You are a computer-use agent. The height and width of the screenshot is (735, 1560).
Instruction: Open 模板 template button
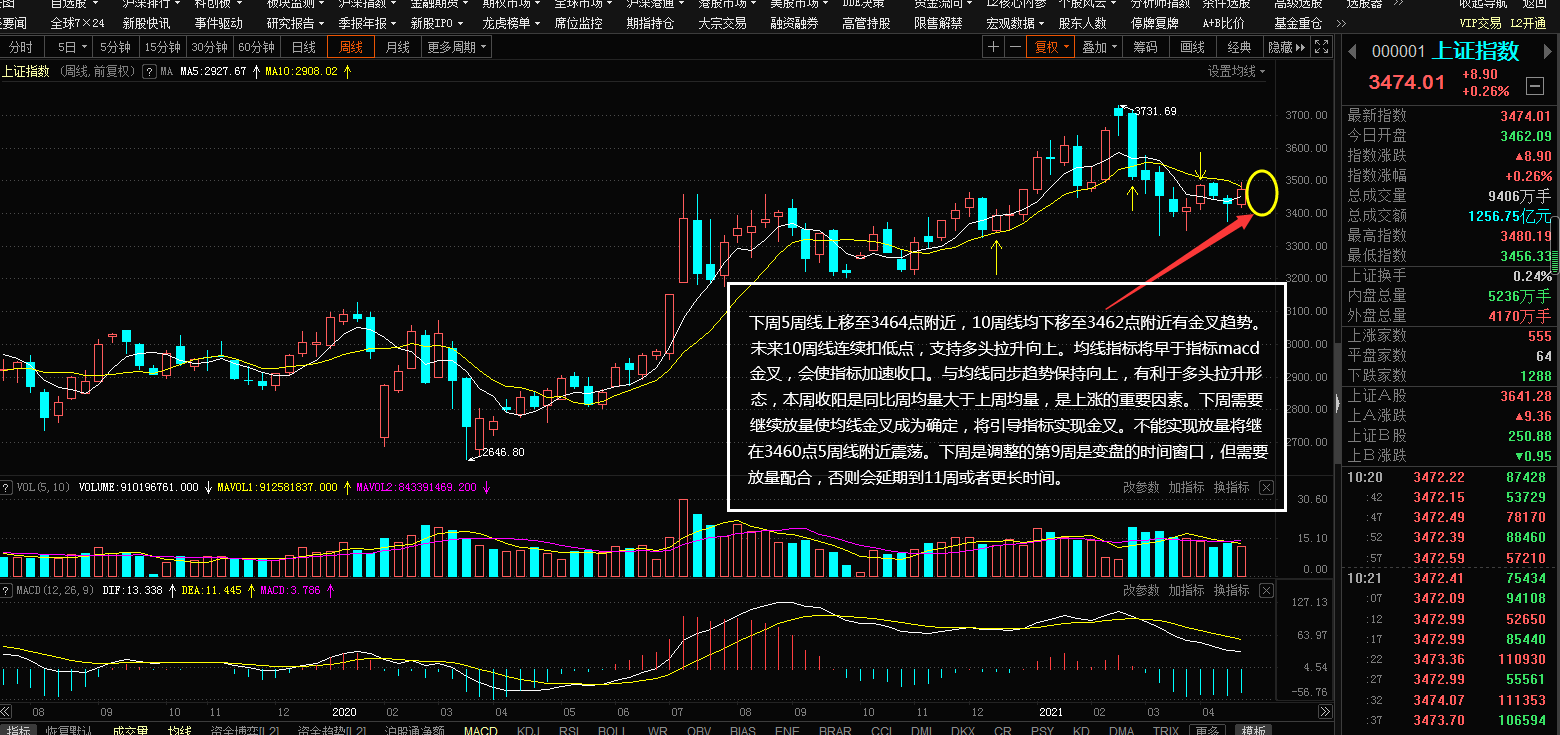pos(1253,730)
